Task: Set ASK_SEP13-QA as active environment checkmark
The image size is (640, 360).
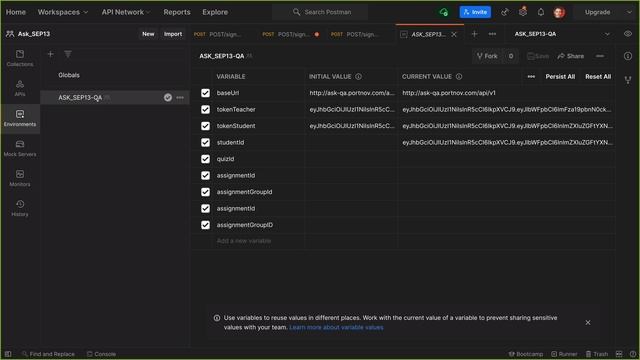Action: 168,97
